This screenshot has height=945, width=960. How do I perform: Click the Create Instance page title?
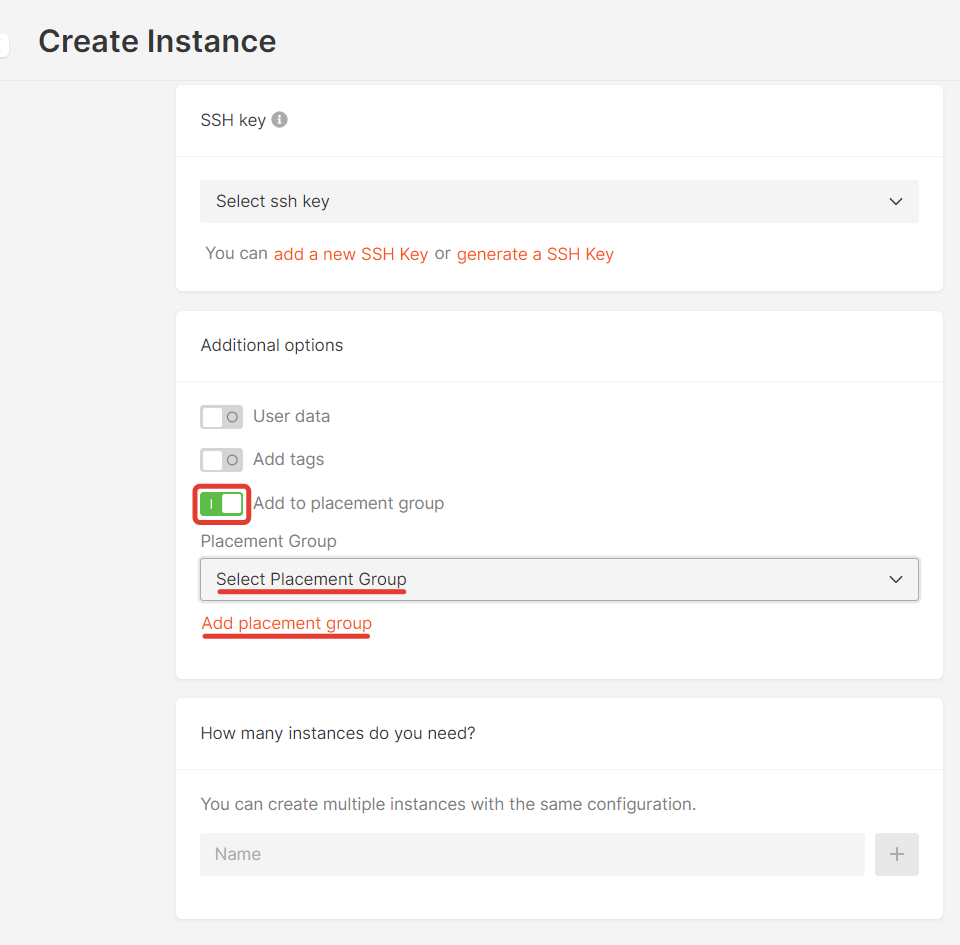[157, 41]
